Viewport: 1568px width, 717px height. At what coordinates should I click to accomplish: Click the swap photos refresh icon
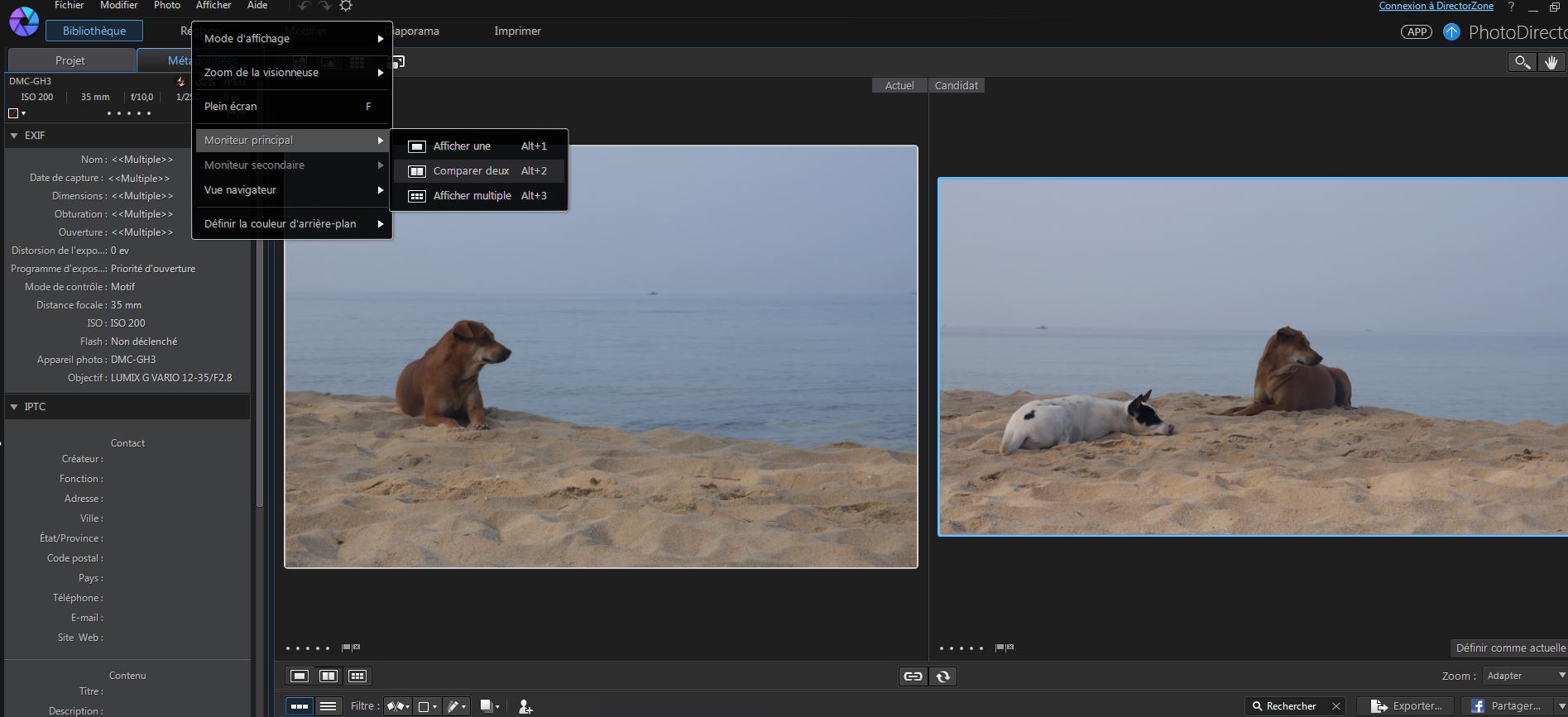pos(942,676)
